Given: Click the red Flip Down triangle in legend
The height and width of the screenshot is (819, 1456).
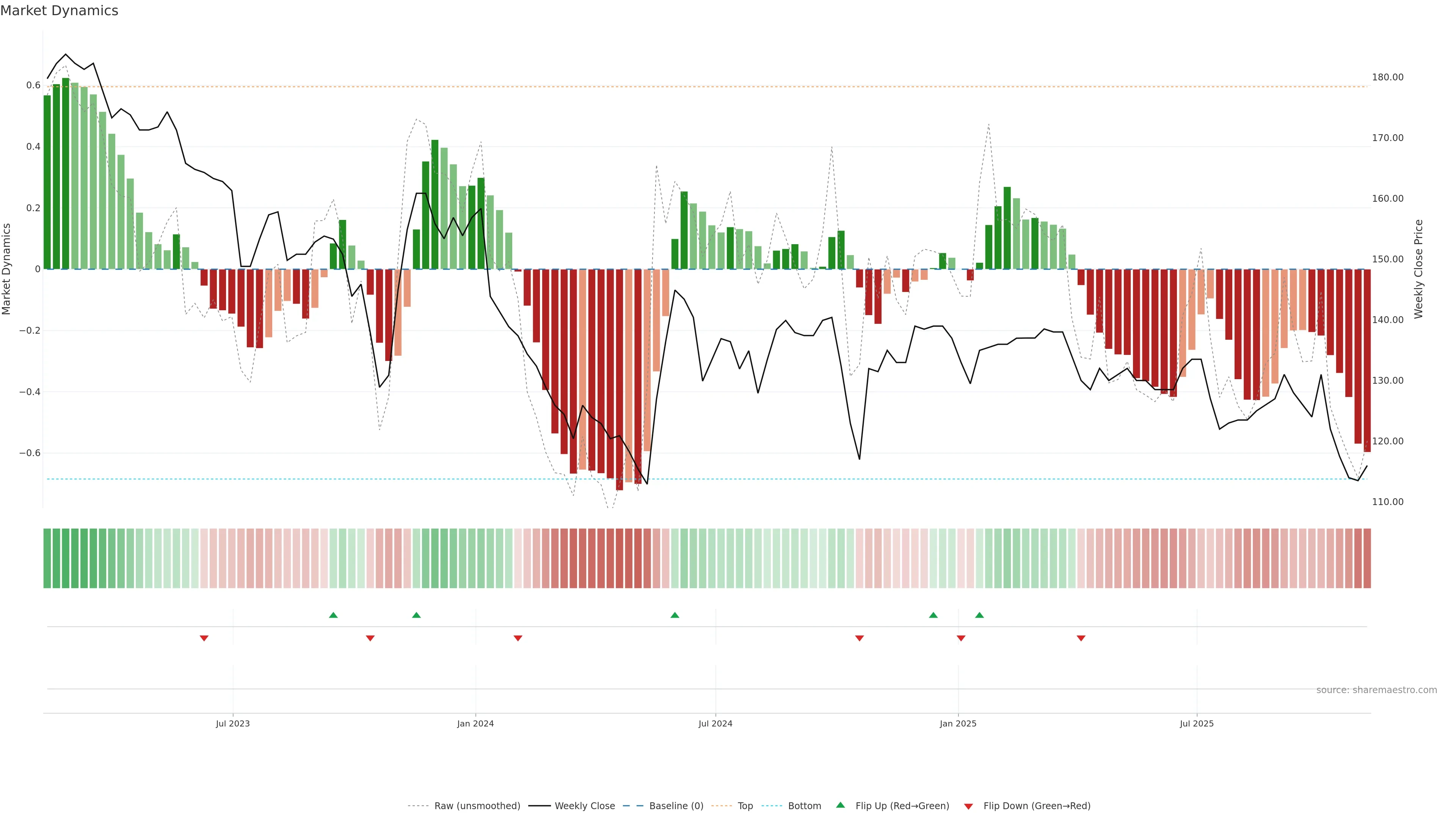Looking at the screenshot, I should 968,806.
